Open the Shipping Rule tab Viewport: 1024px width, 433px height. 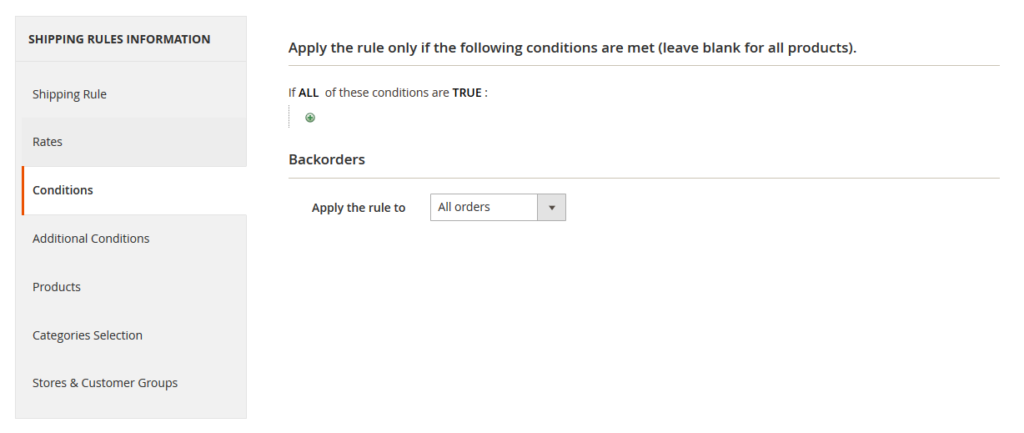tap(69, 94)
